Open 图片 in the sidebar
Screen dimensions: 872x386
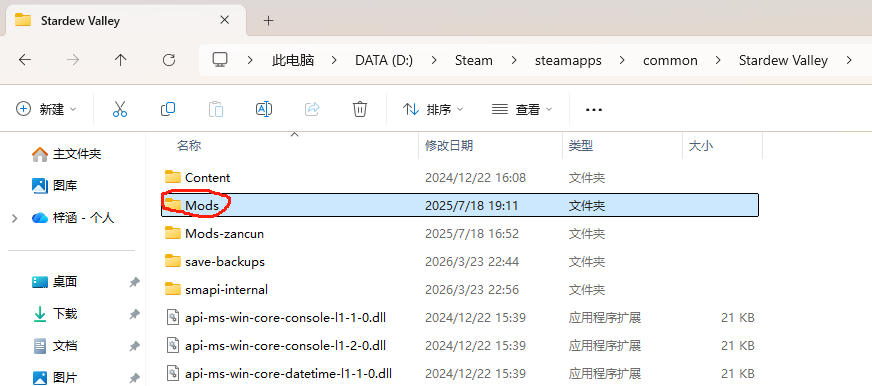tap(54, 378)
